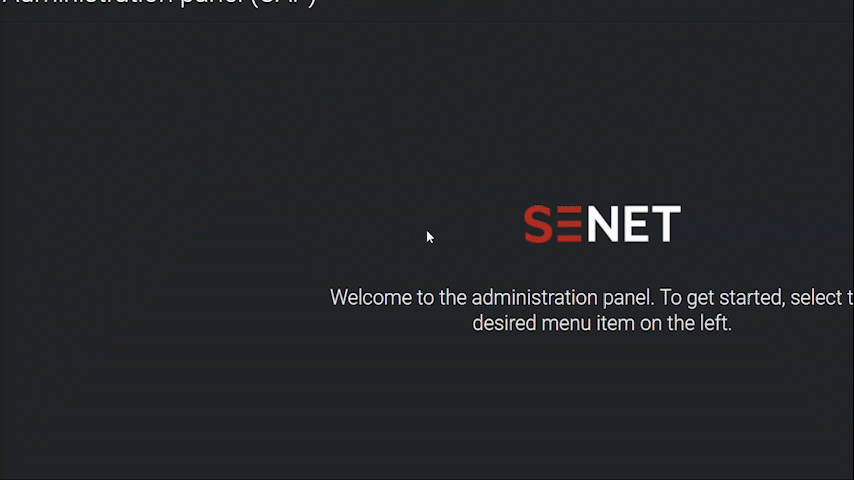Screen dimensions: 854x480
Task: Click the Administration panel (SAP) page title
Action: click(158, 2)
